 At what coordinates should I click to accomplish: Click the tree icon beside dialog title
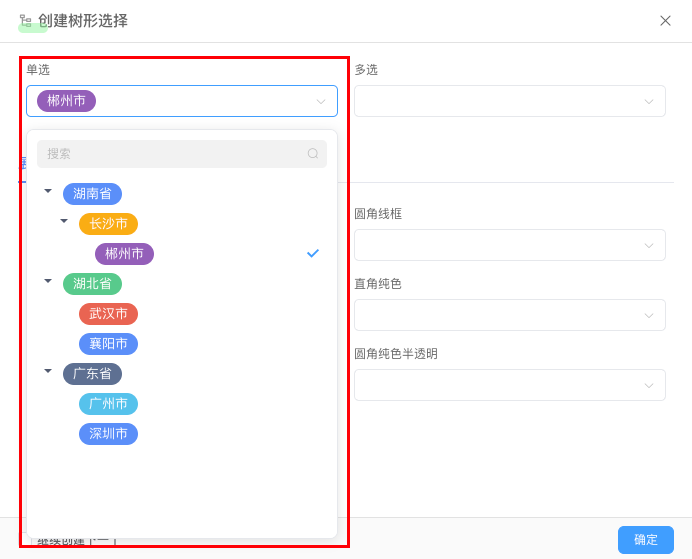point(26,20)
